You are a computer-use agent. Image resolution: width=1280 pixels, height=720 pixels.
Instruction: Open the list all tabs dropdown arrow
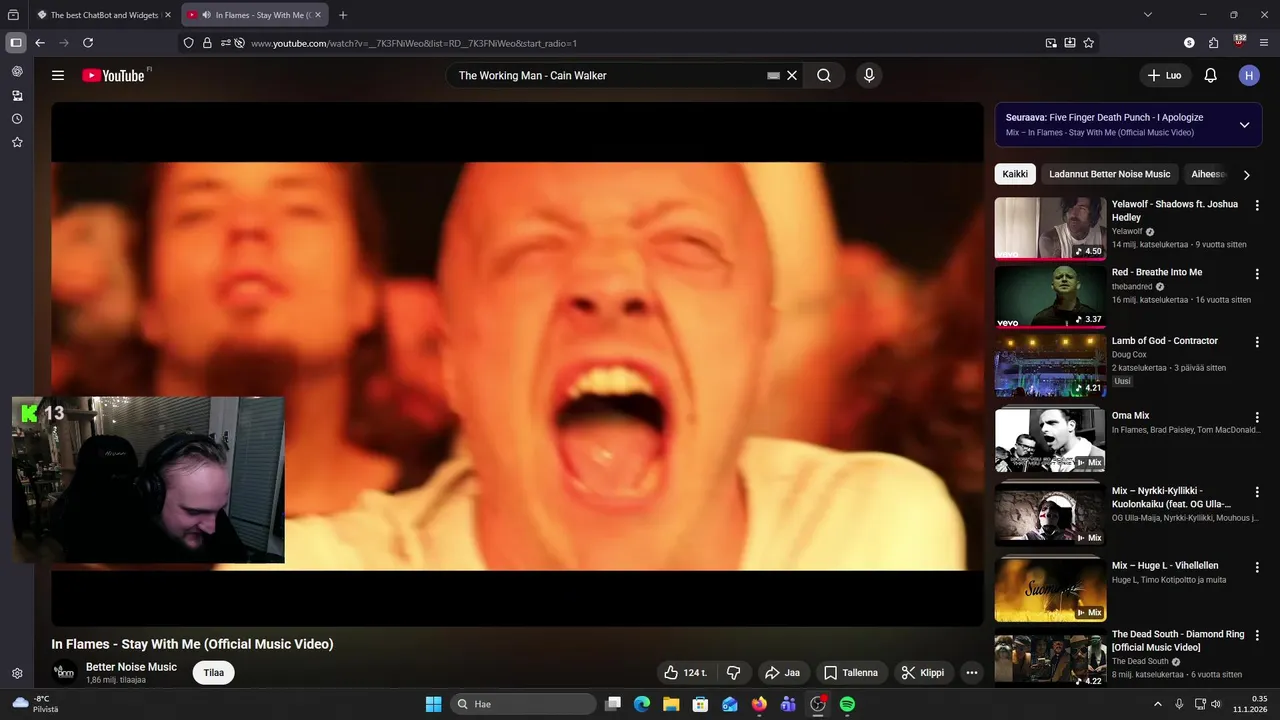(1148, 15)
